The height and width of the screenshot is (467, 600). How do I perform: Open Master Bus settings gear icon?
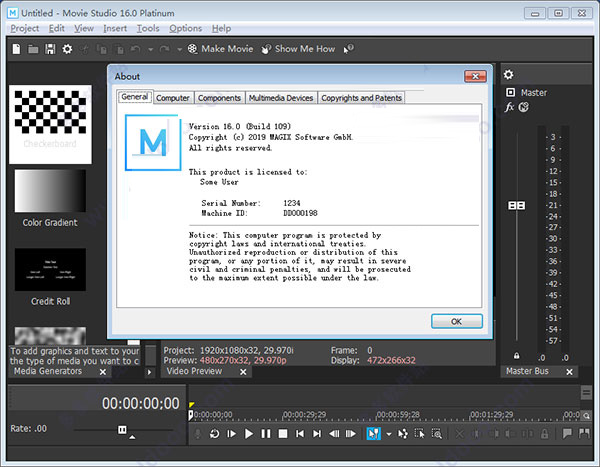[x=509, y=74]
